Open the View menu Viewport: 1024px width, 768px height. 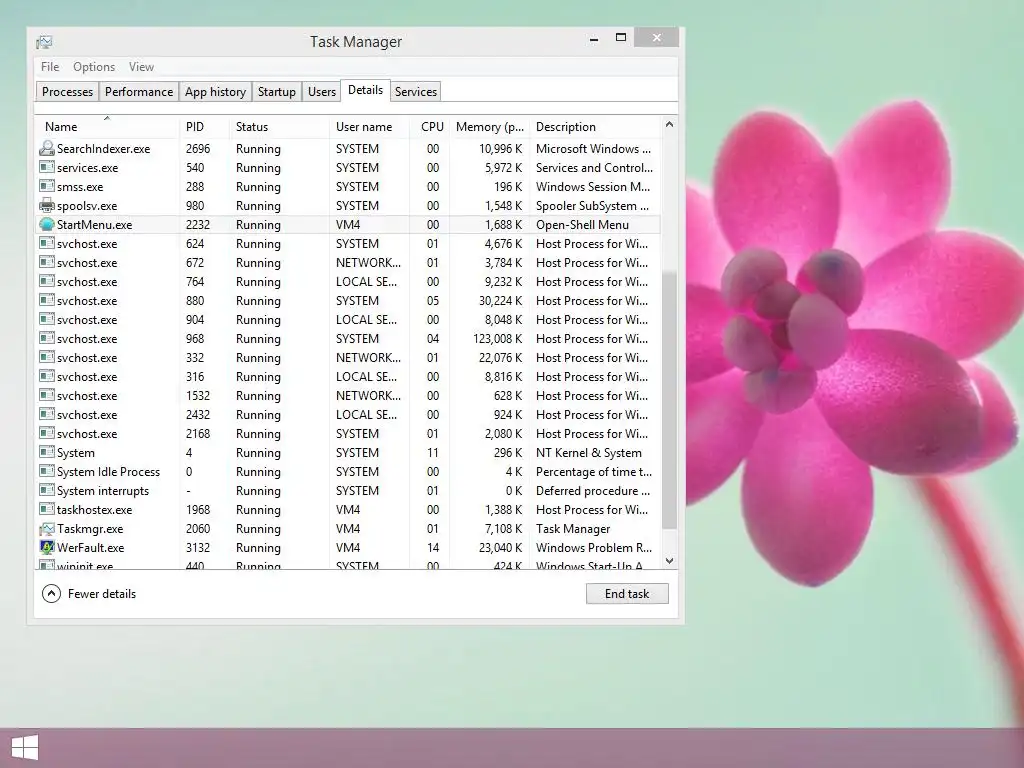(141, 67)
